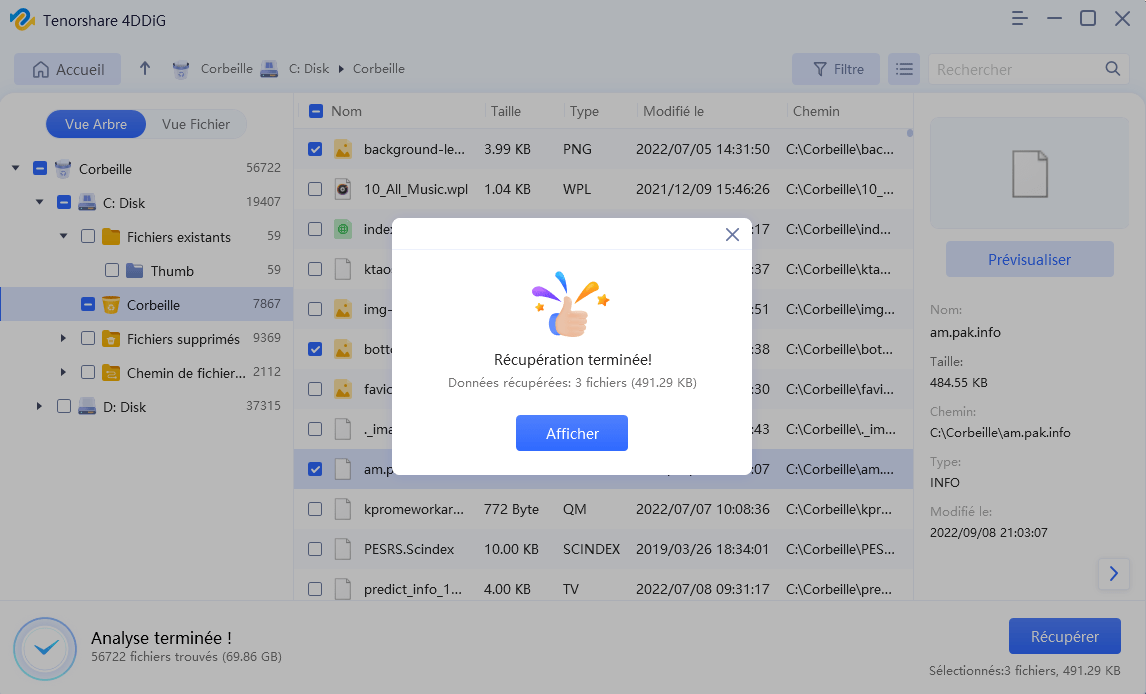Viewport: 1146px width, 694px height.
Task: Click the background-le... PNG image icon
Action: [x=343, y=149]
